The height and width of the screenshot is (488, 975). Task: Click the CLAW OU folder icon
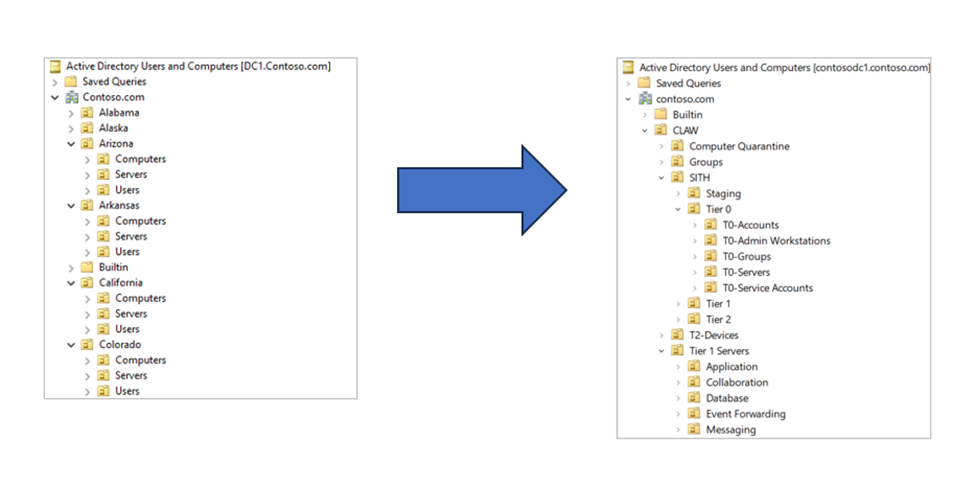[661, 131]
